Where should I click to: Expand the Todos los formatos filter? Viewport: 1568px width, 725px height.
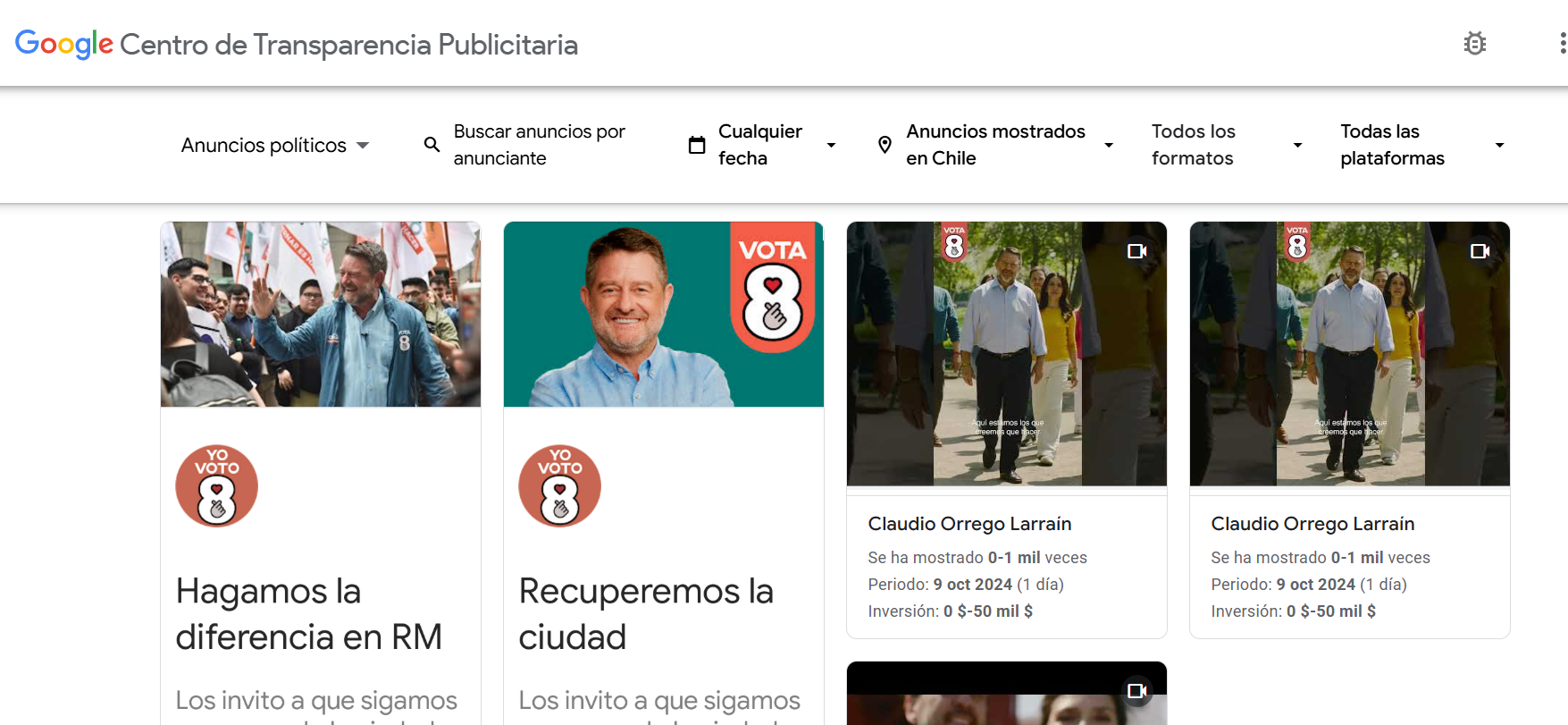coord(1227,145)
